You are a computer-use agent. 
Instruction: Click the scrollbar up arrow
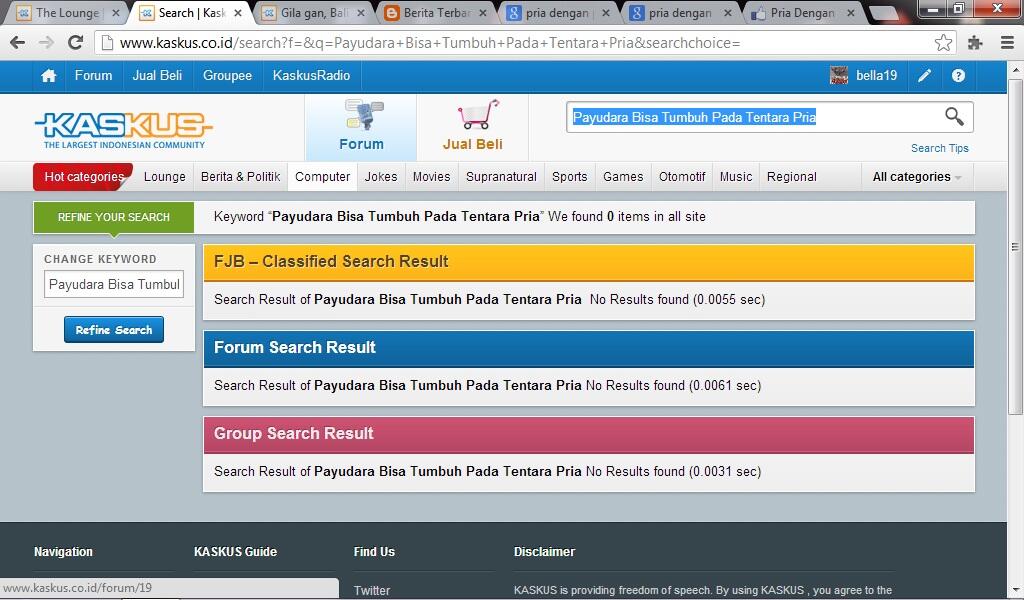(1016, 69)
